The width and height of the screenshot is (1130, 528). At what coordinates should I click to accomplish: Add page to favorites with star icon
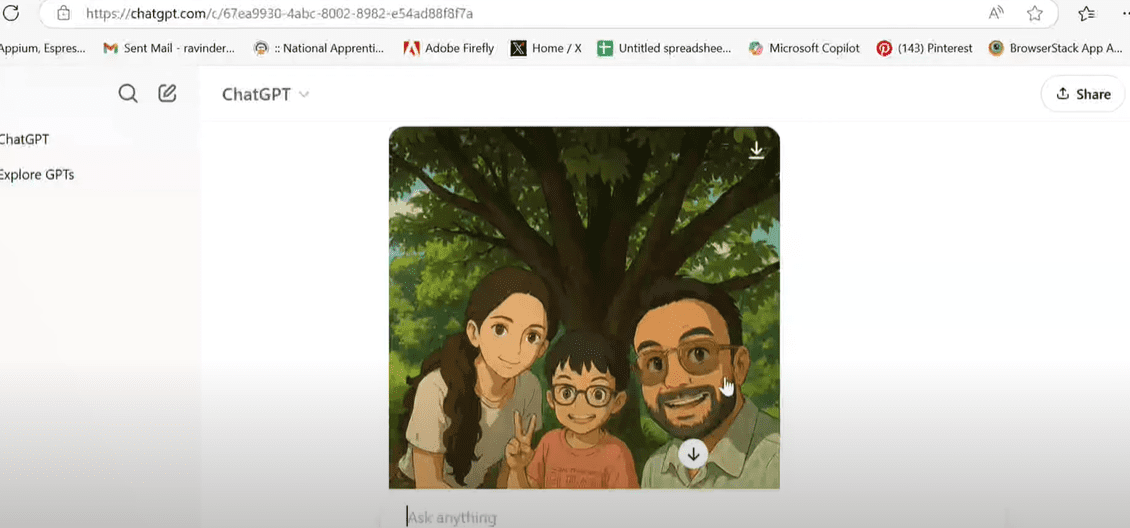coord(1035,13)
